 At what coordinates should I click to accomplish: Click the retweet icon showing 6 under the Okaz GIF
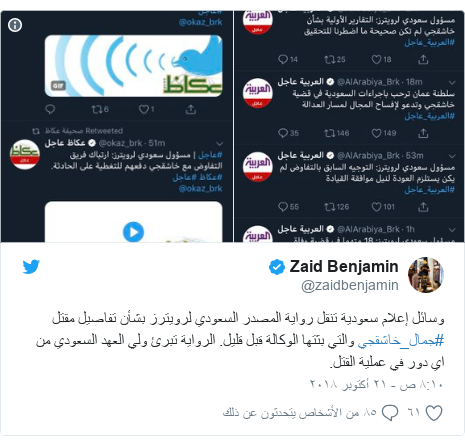(x=97, y=109)
